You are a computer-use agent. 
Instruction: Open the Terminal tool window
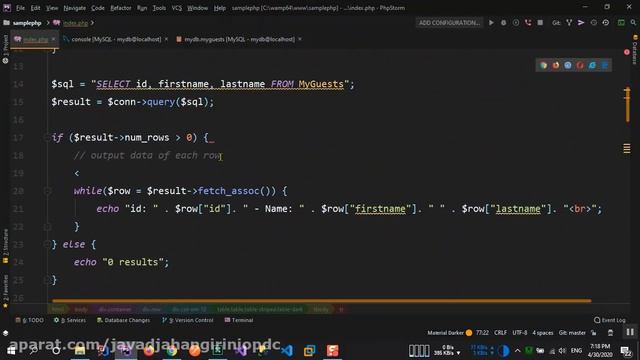click(x=239, y=320)
